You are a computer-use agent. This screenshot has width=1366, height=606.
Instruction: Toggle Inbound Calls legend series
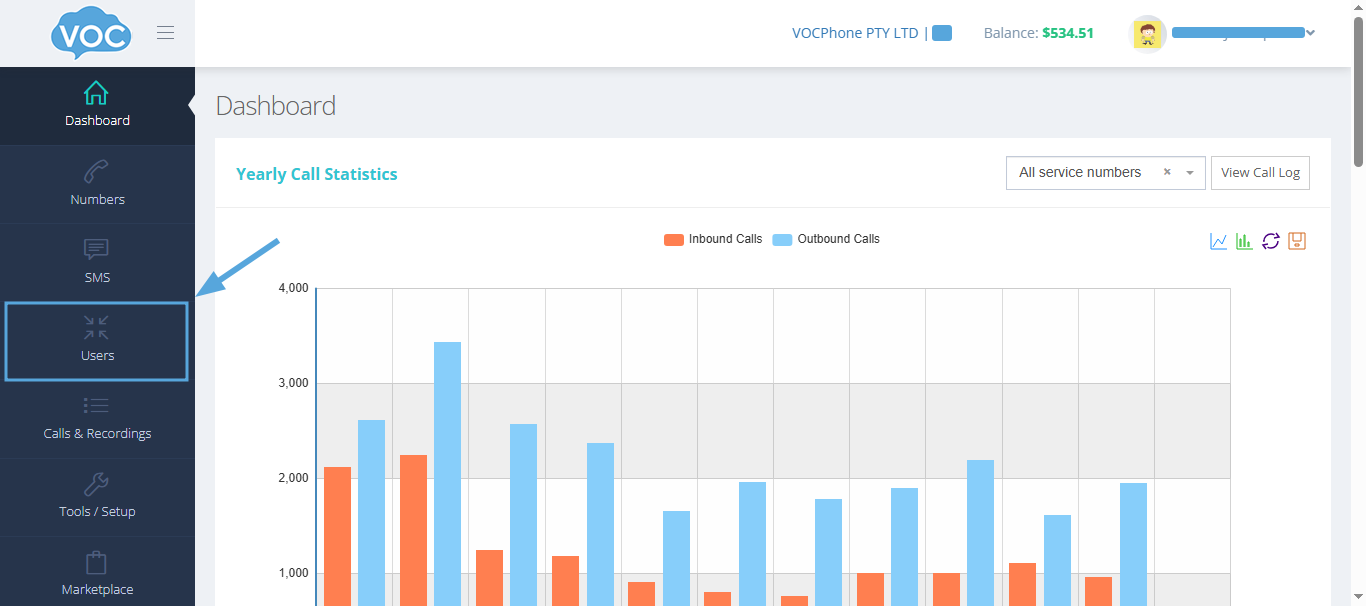(x=713, y=239)
